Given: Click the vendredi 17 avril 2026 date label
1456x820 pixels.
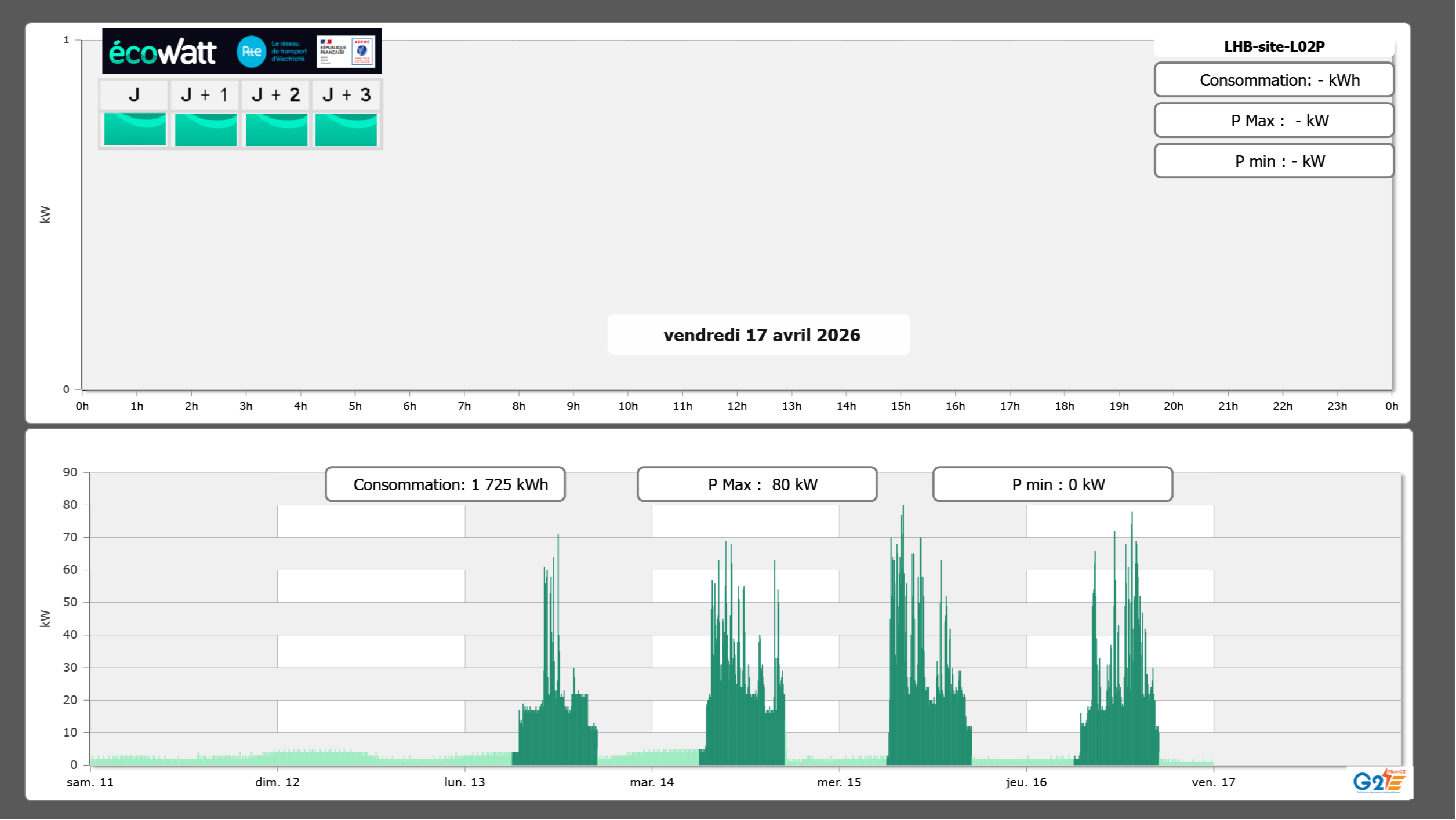Looking at the screenshot, I should 761,335.
